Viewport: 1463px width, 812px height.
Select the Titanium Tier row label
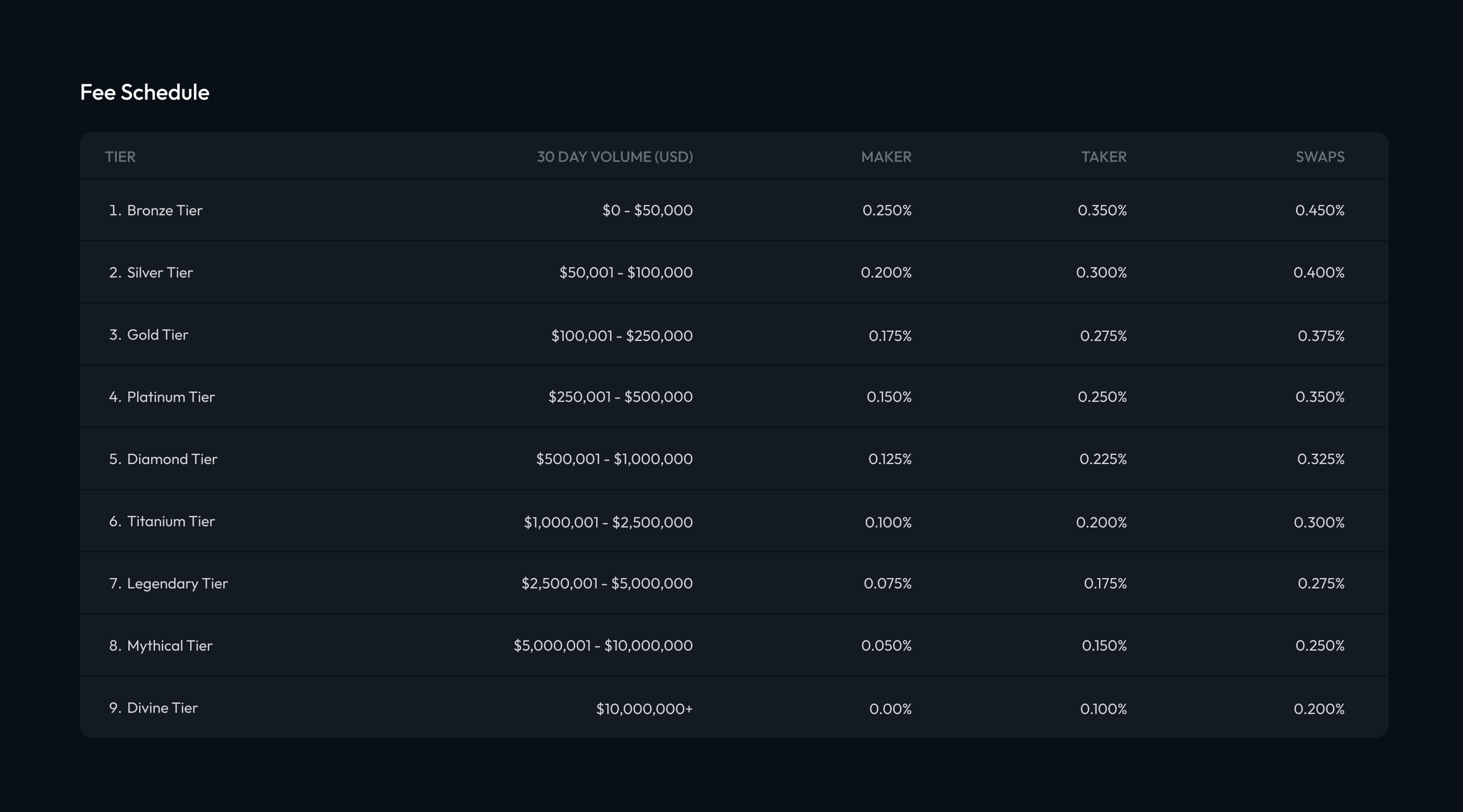click(x=170, y=521)
